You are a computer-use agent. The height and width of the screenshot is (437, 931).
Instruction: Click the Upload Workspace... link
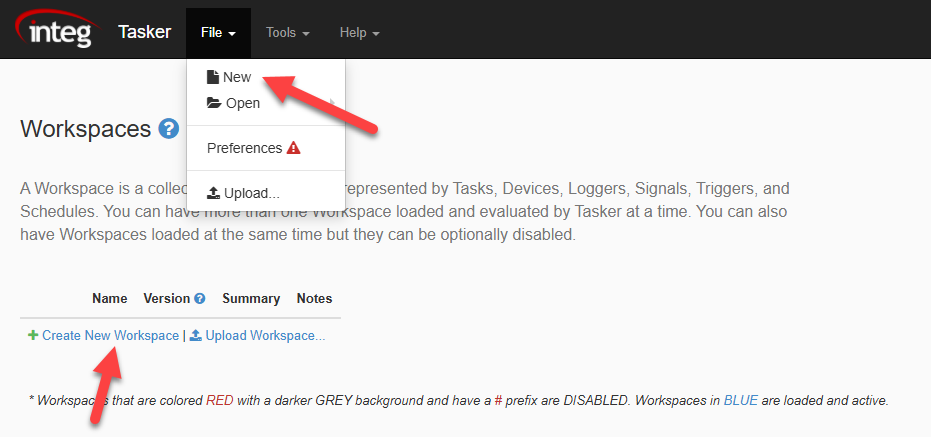[265, 336]
